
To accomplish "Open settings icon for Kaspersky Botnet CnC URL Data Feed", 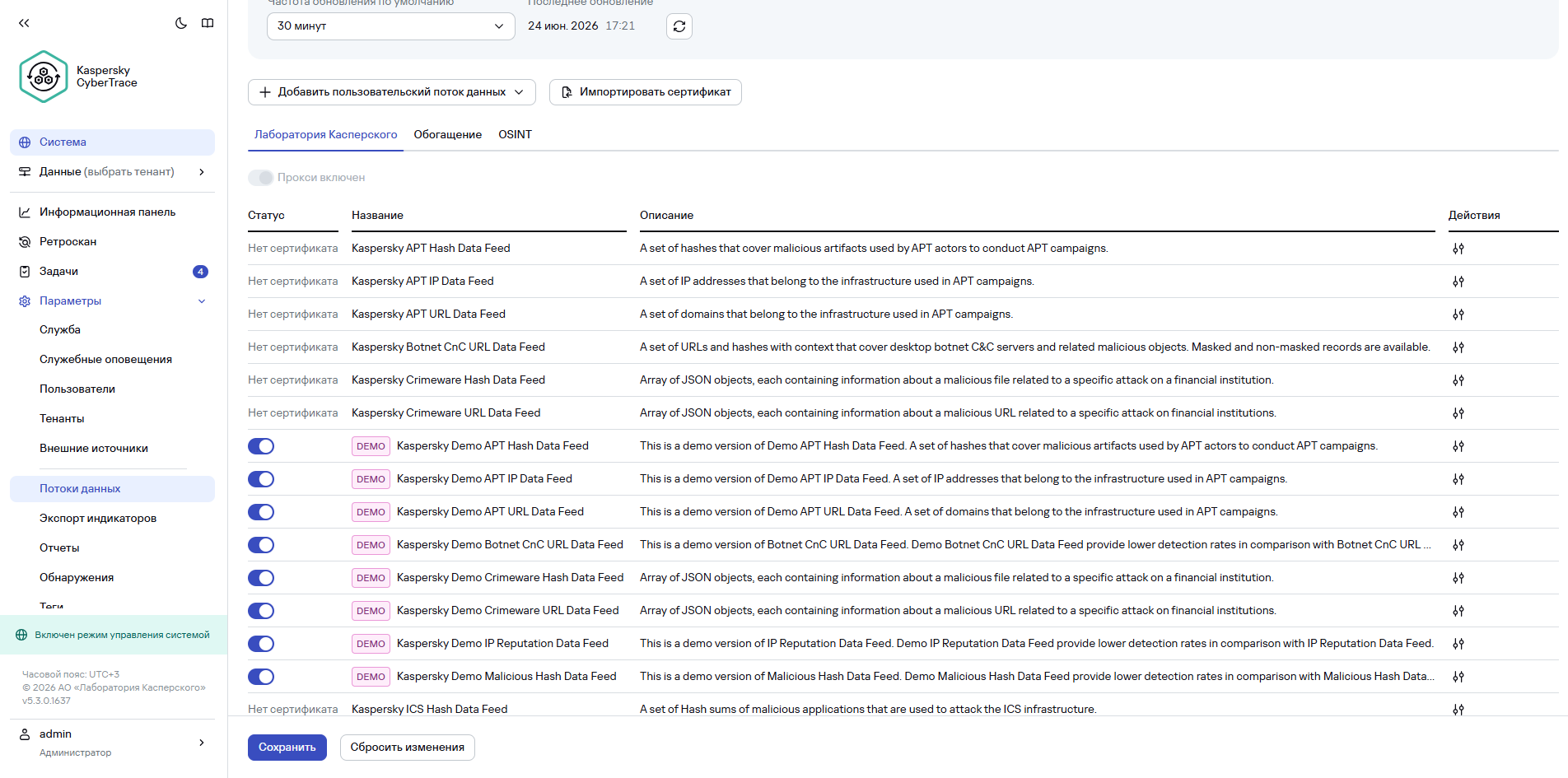I will [1458, 347].
